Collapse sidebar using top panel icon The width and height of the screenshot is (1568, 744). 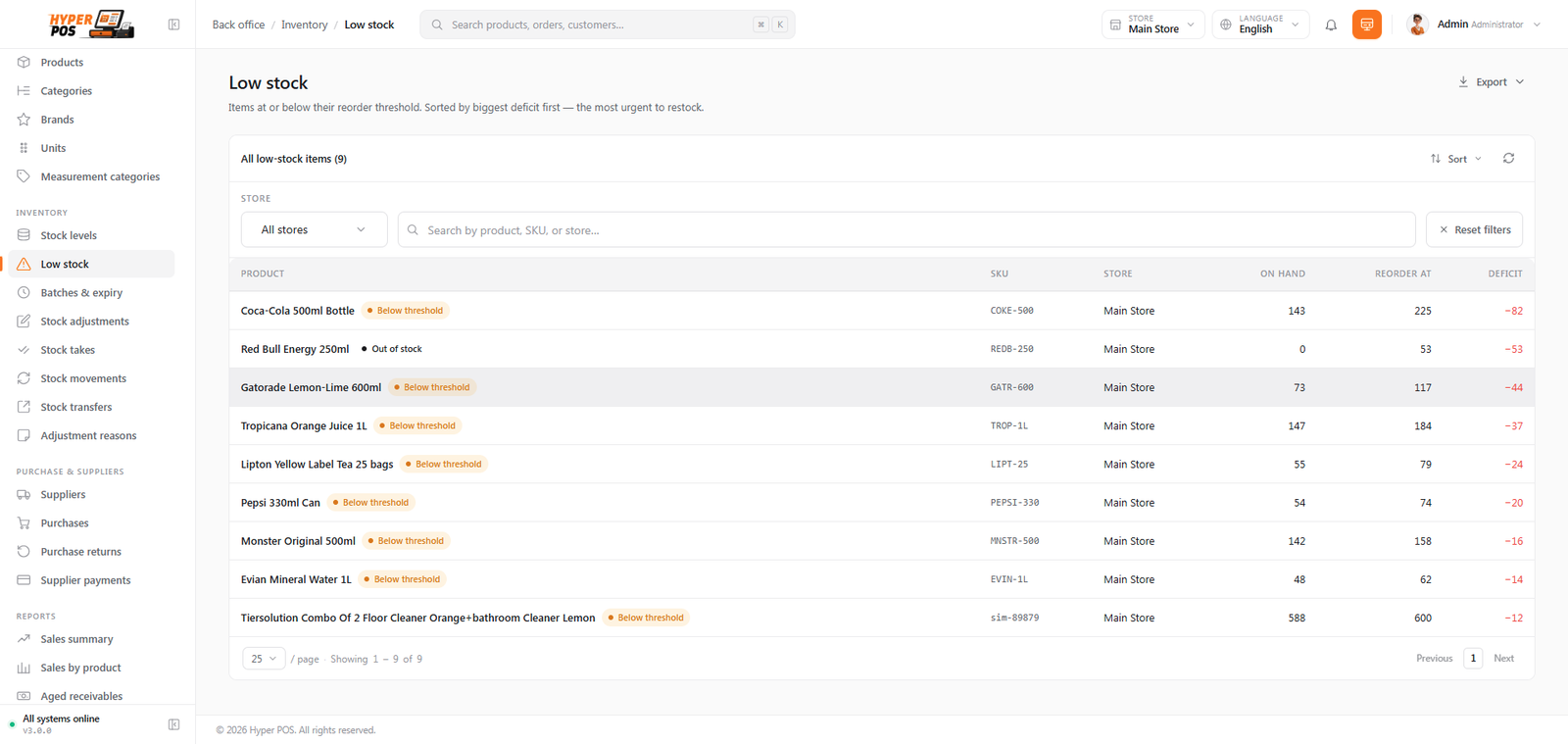click(173, 25)
